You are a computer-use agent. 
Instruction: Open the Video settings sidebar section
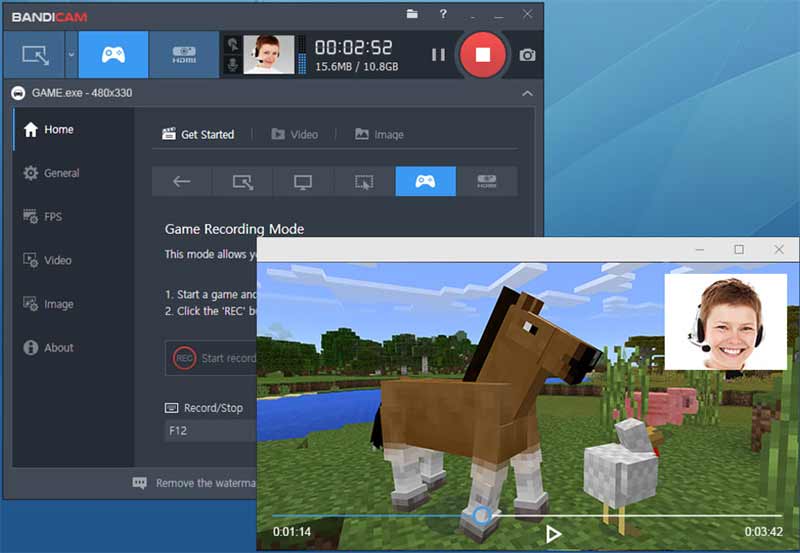(x=73, y=260)
